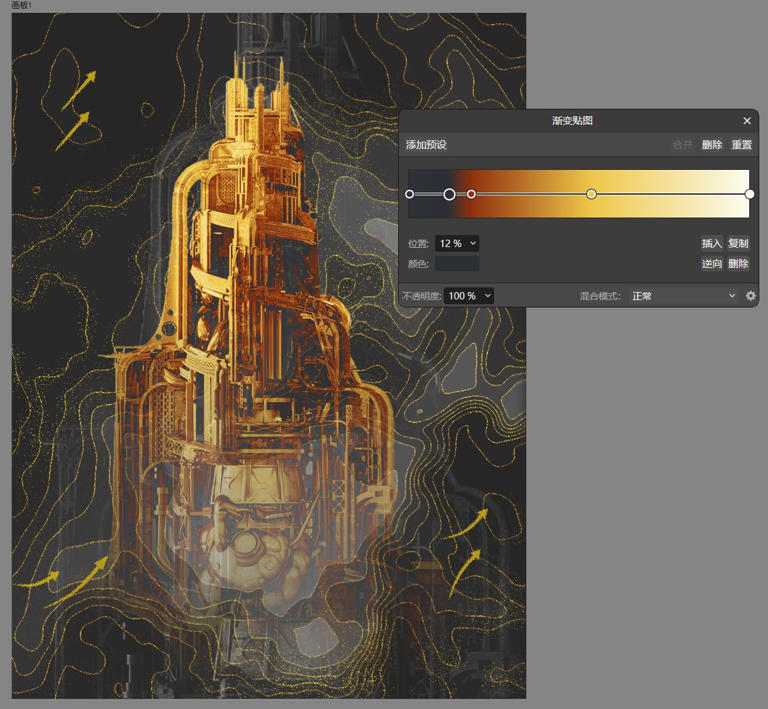This screenshot has width=768, height=709.
Task: Click 添加预设 to add a preset
Action: point(426,145)
